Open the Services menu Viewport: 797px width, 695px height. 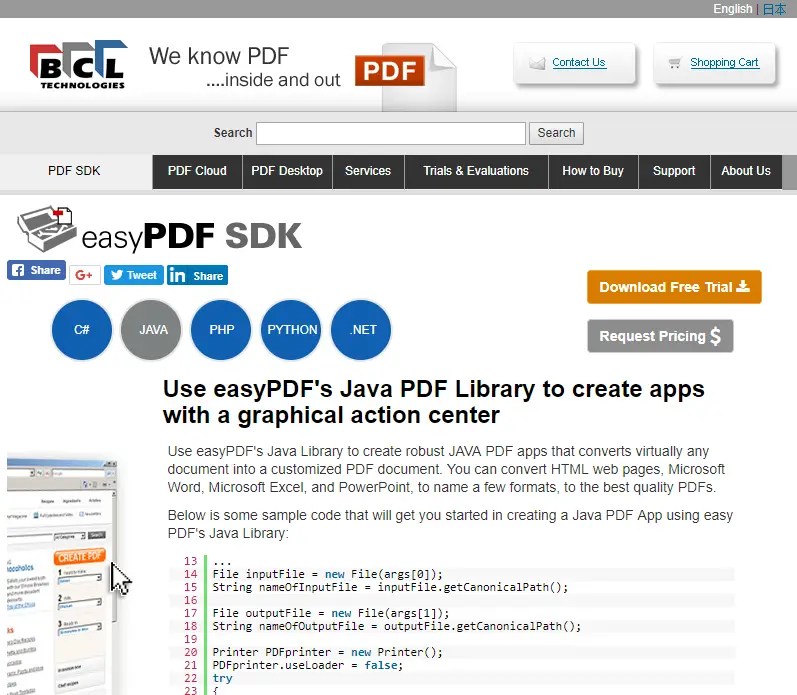pyautogui.click(x=368, y=171)
